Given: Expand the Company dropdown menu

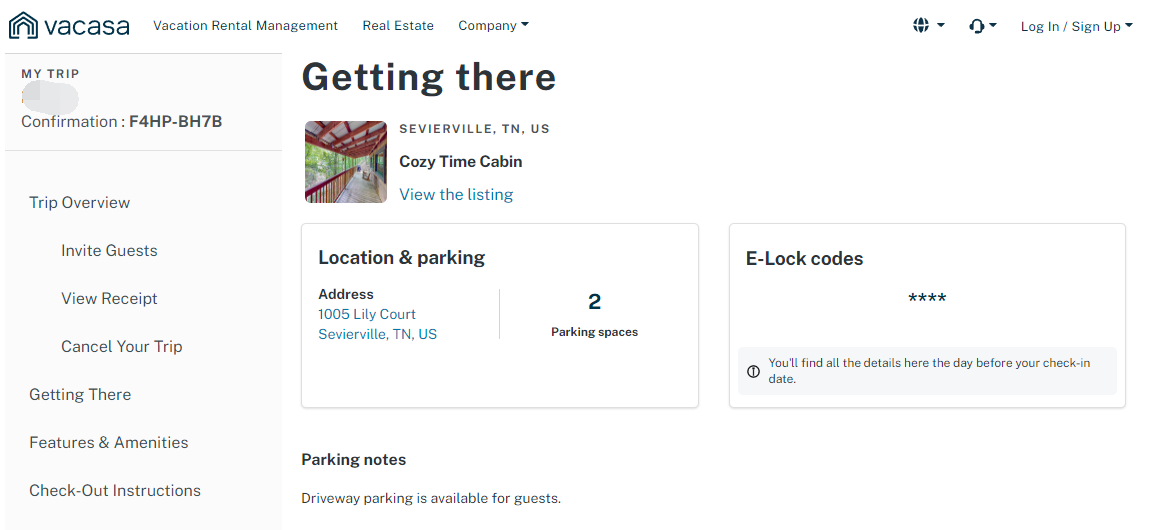Looking at the screenshot, I should click(x=493, y=26).
